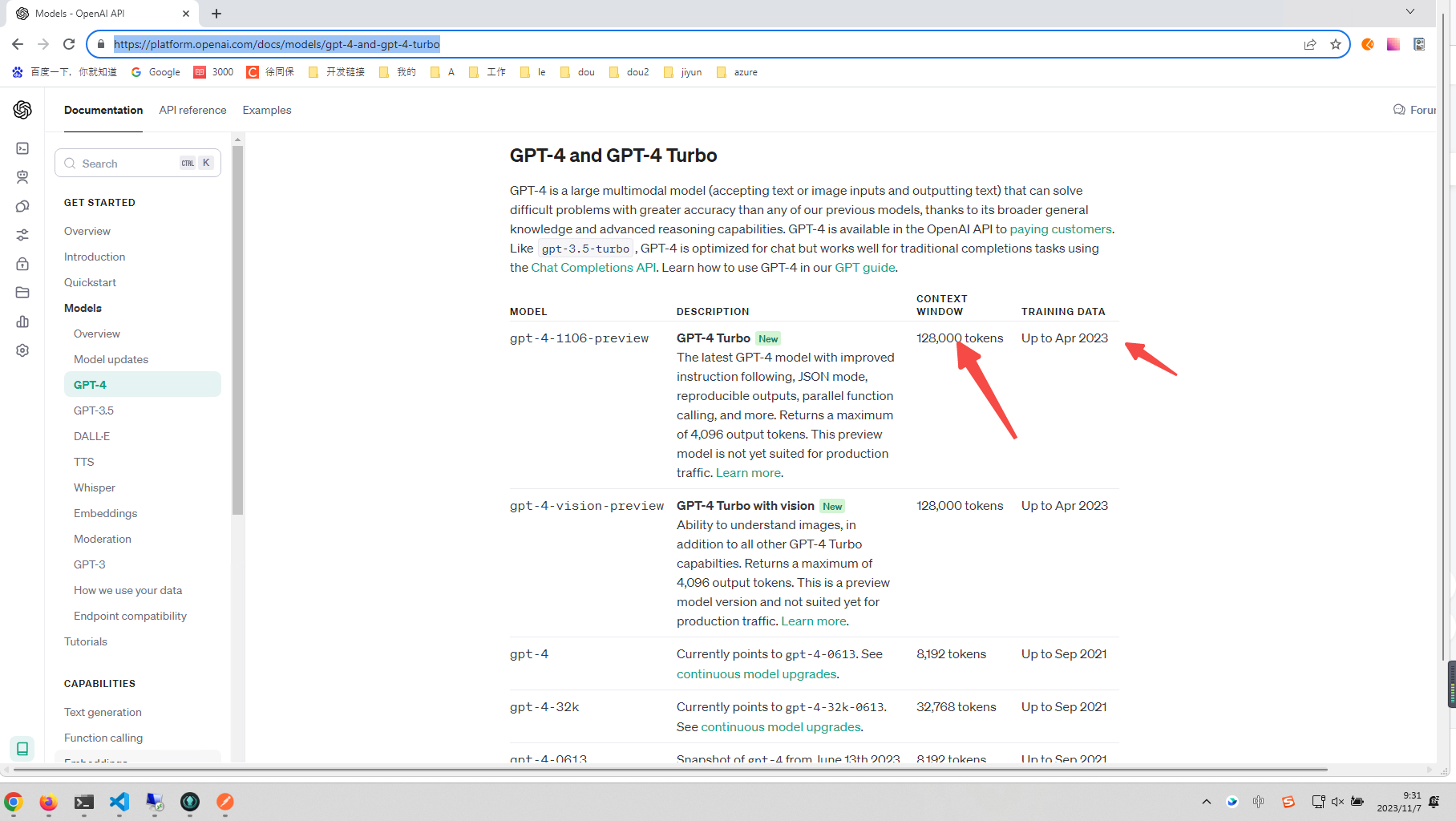The image size is (1456, 821).
Task: Click Learn more in gpt-4-vision-preview row
Action: pyautogui.click(x=814, y=621)
